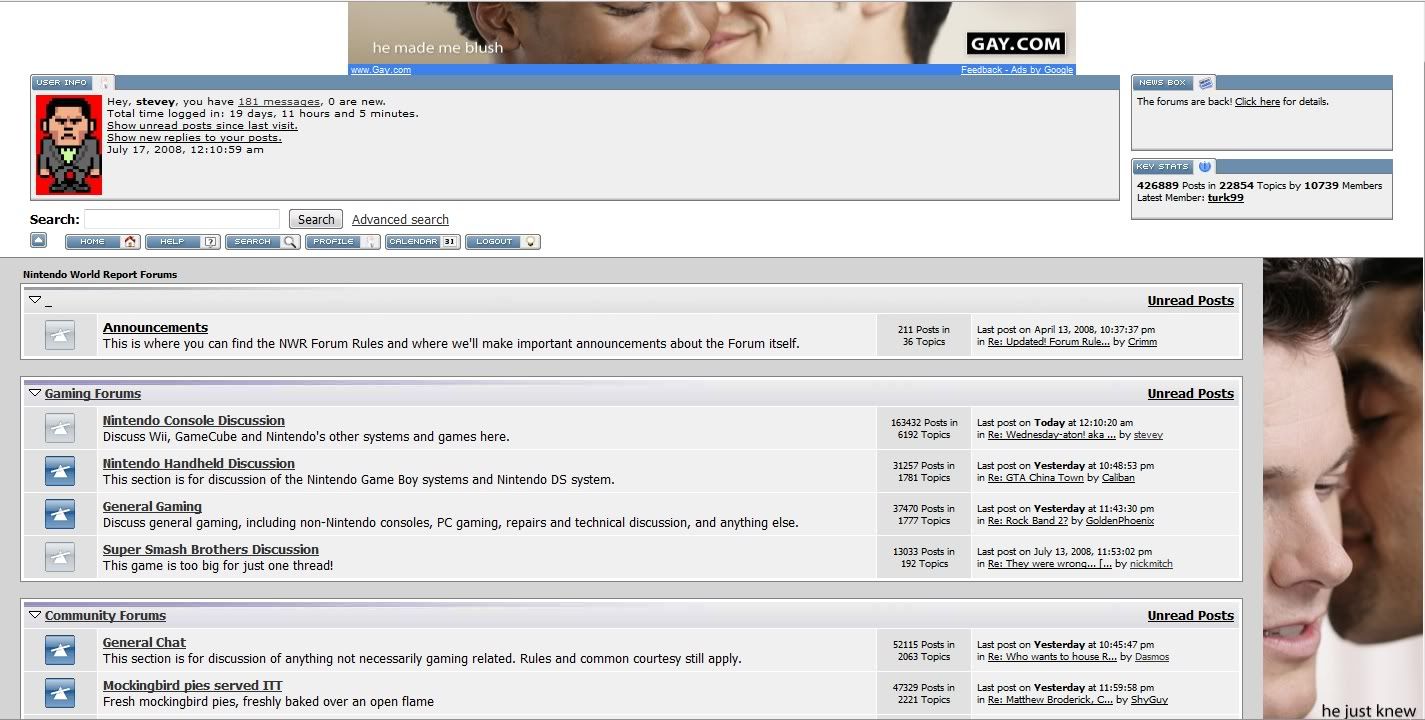Click the News Box header icon
Viewport: 1425px width, 720px height.
click(x=1206, y=83)
